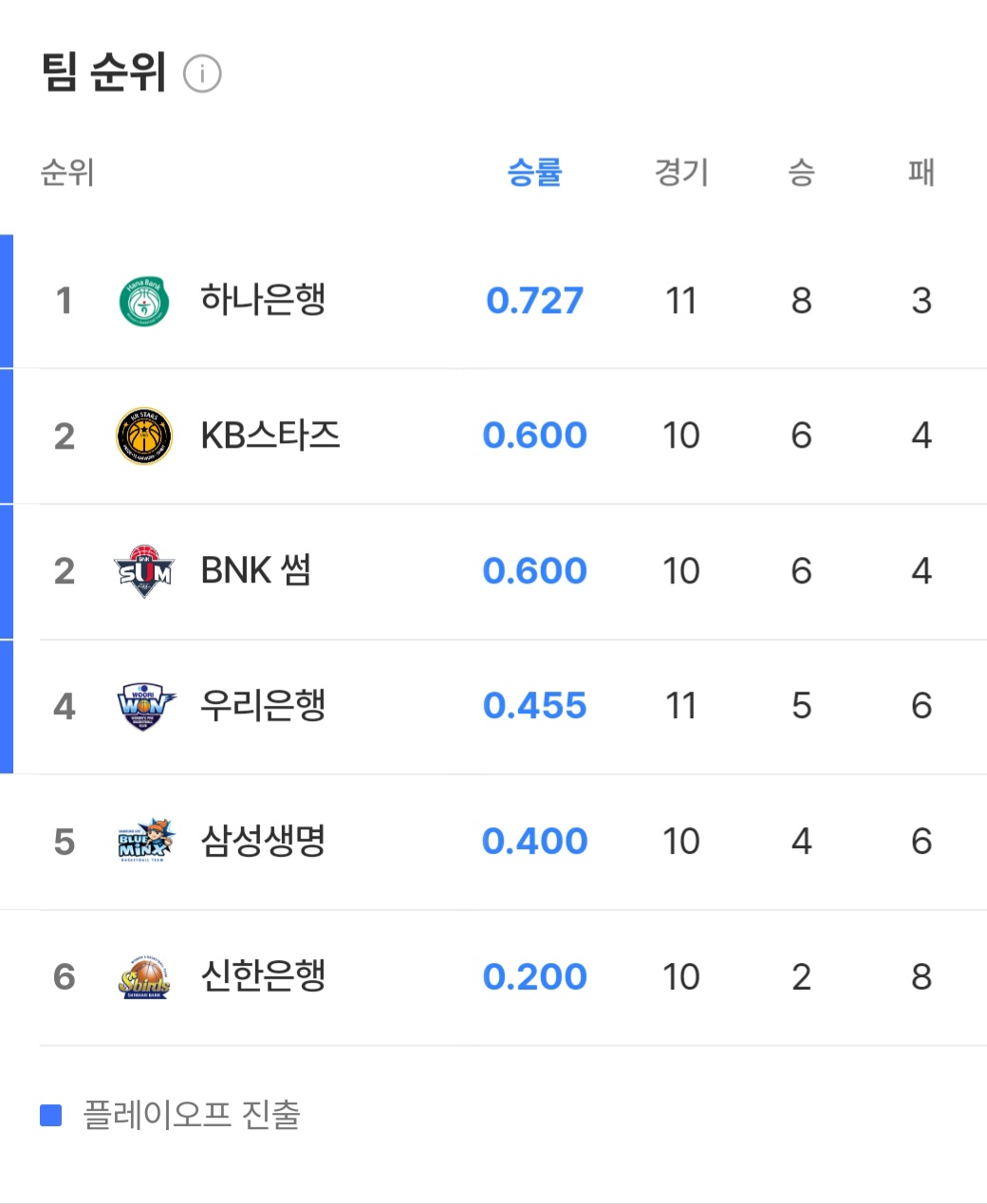Click the BNK 썸 team logo
987x1204 pixels.
(144, 571)
